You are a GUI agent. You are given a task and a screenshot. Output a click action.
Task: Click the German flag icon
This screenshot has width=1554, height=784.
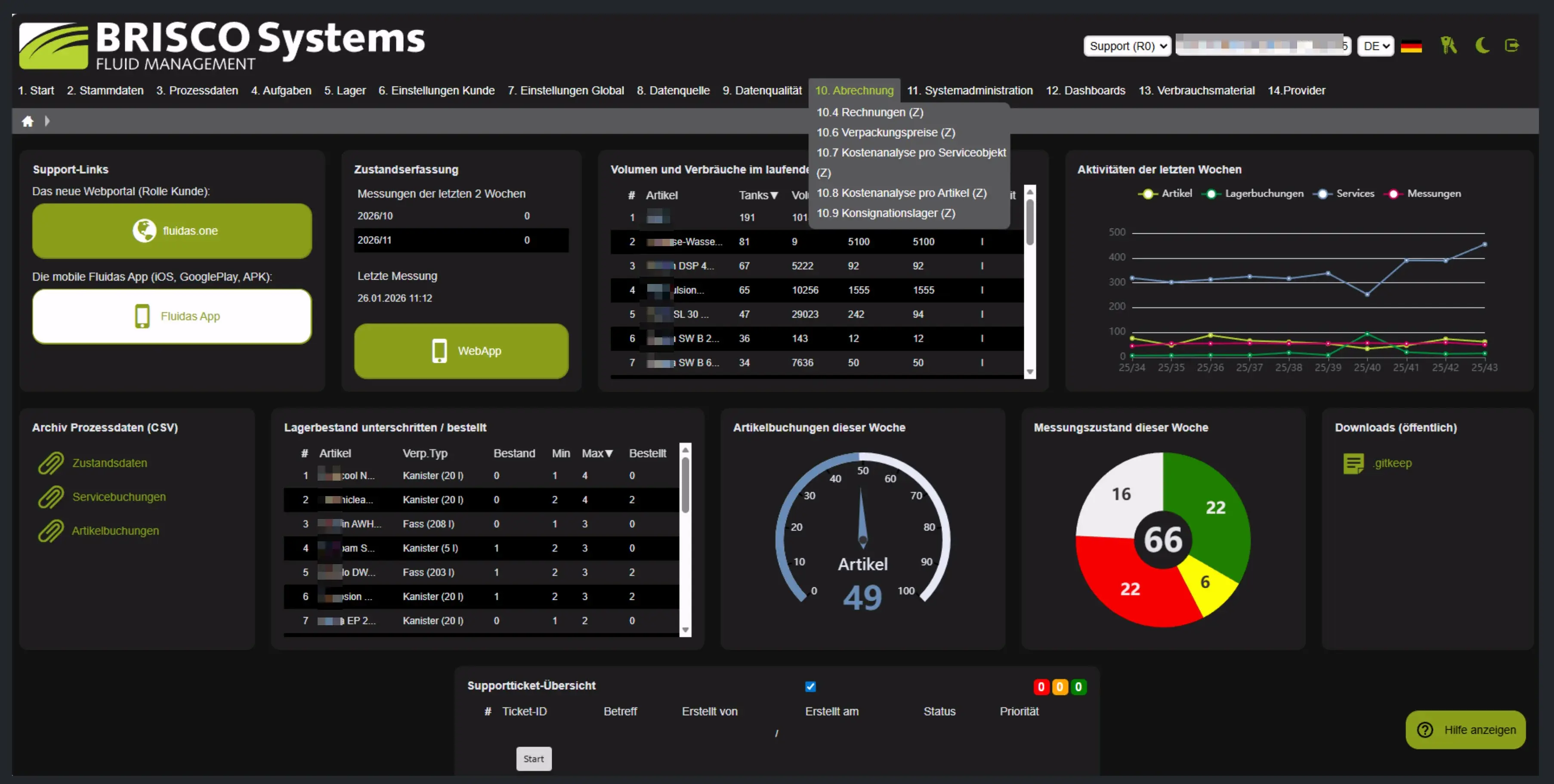[1412, 45]
